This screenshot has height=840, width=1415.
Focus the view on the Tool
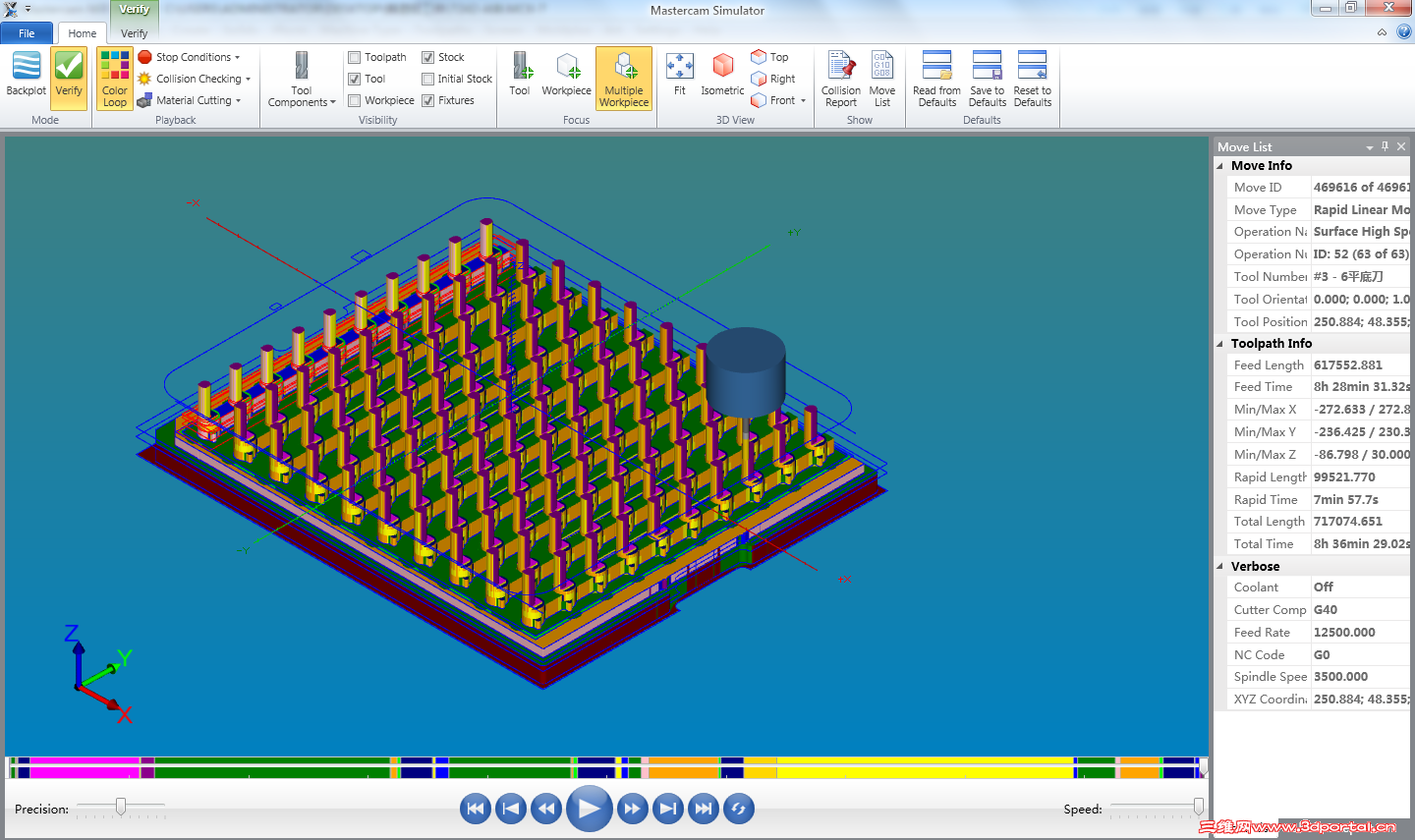click(520, 74)
